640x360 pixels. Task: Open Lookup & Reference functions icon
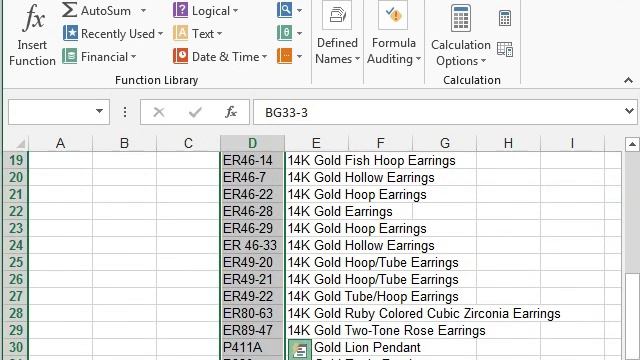coord(289,10)
